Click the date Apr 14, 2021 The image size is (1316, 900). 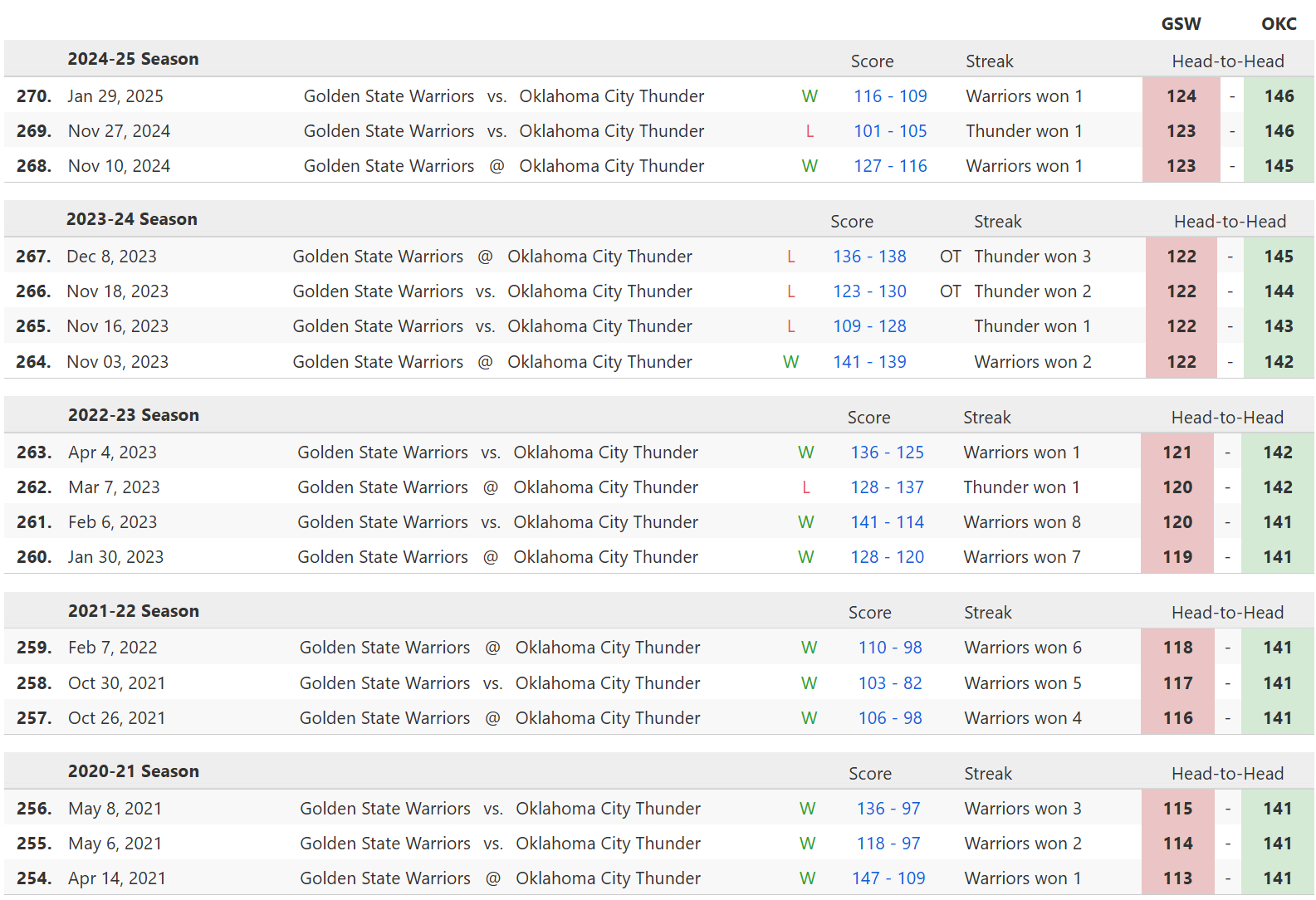tap(116, 878)
